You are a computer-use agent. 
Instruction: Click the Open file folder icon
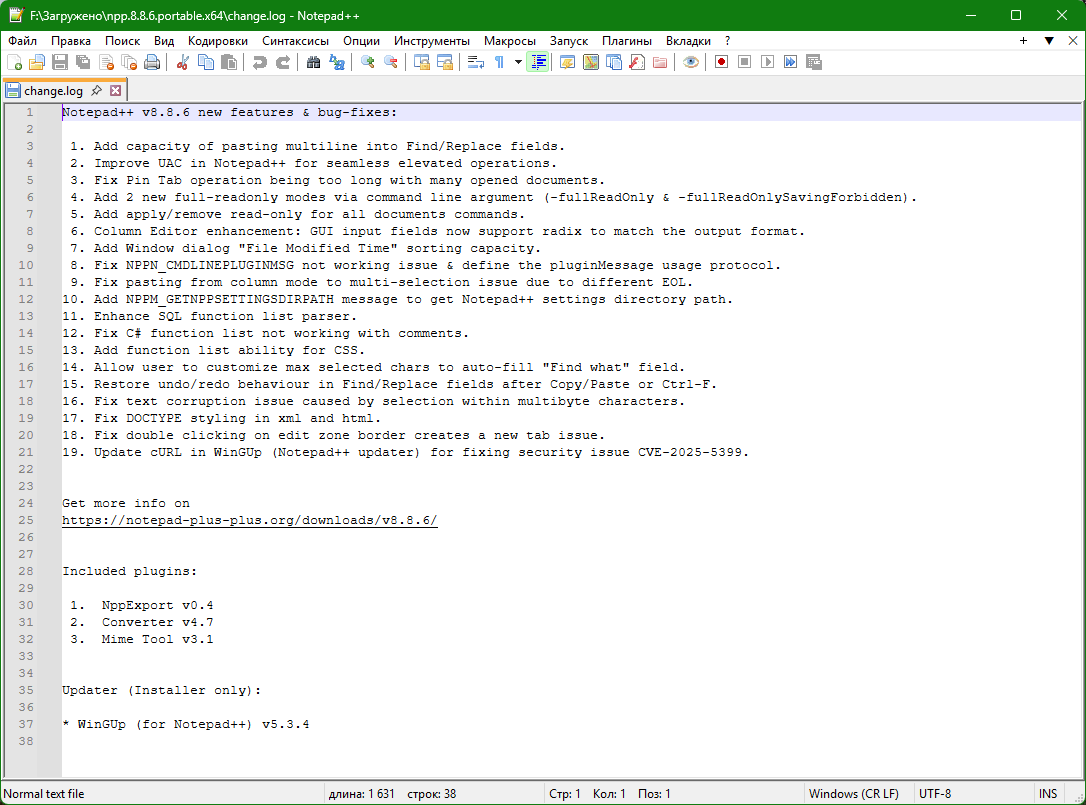[x=37, y=62]
